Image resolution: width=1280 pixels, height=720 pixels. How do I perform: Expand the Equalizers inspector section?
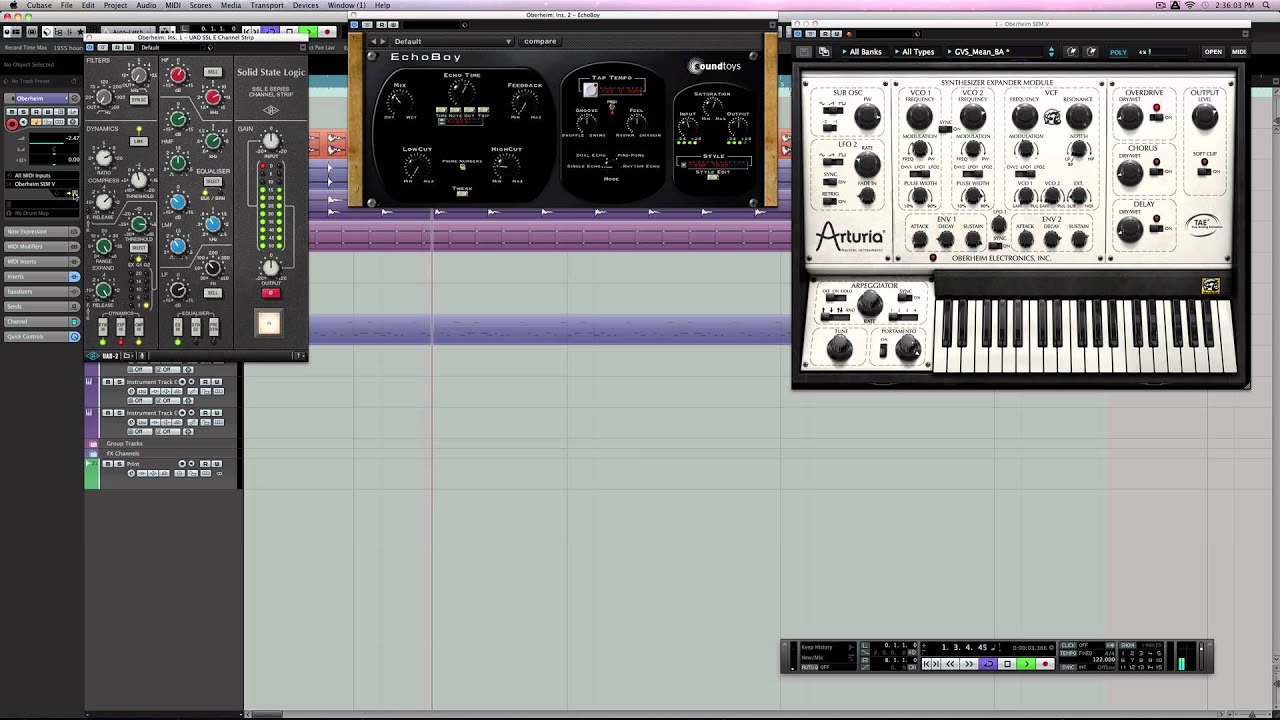click(42, 291)
